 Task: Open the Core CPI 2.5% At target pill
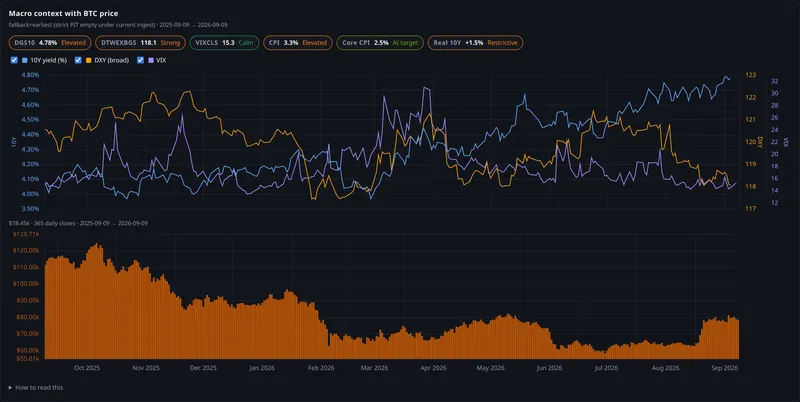pyautogui.click(x=380, y=43)
